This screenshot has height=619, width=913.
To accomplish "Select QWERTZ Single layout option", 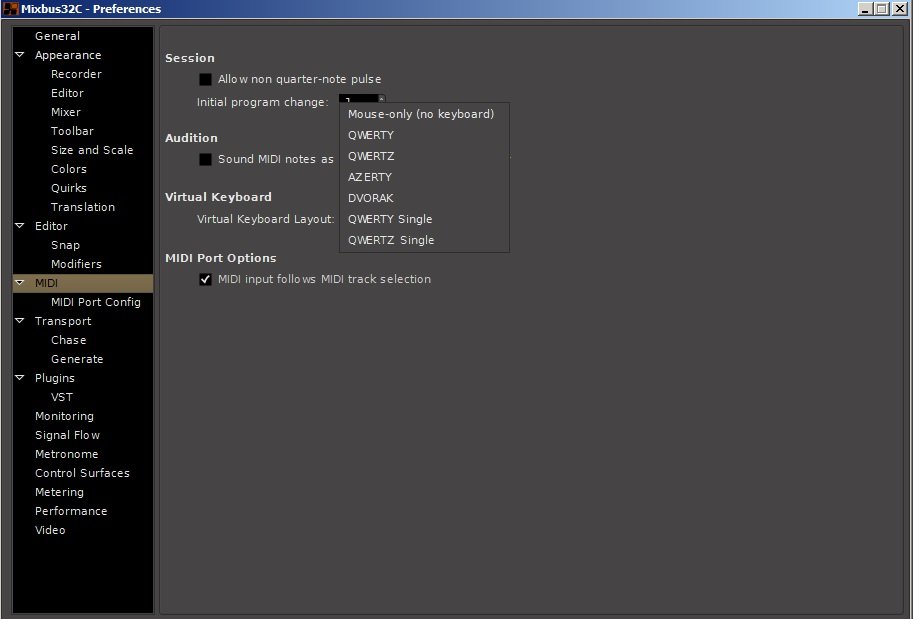I will click(x=424, y=240).
